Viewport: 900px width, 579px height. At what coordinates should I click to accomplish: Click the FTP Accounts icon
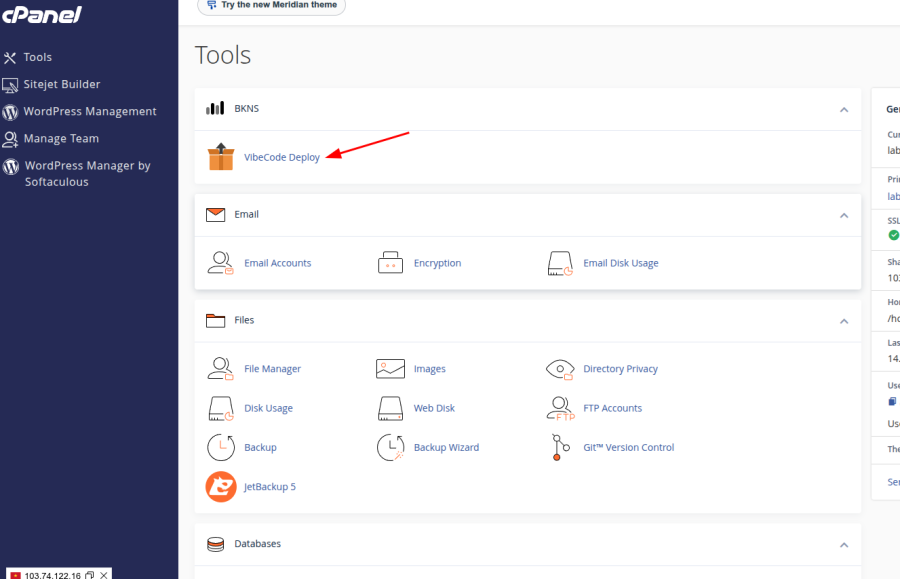(560, 409)
